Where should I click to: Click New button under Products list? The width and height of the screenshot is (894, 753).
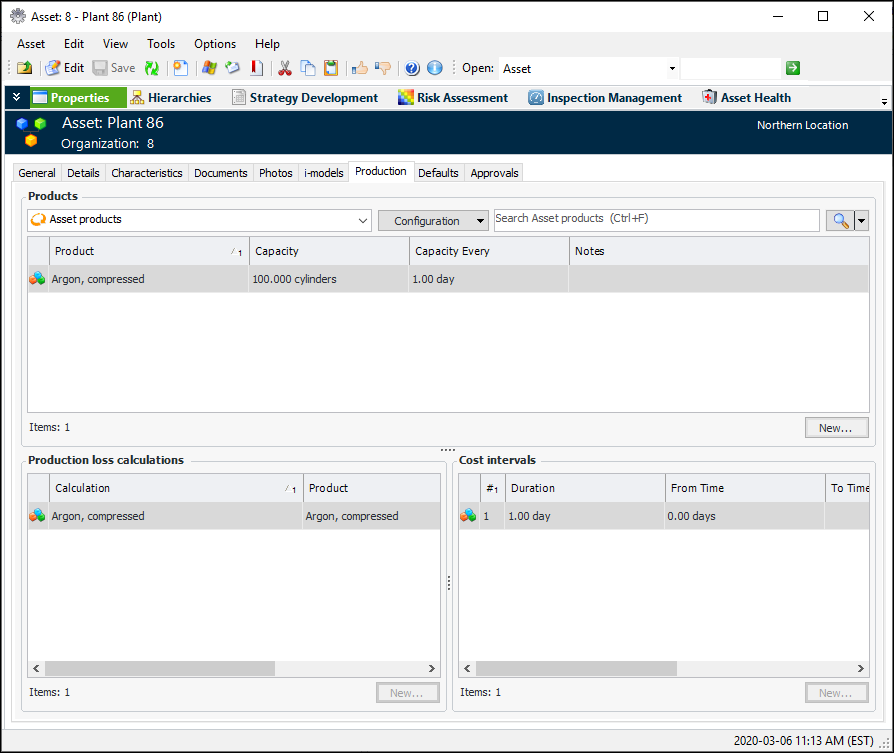pyautogui.click(x=836, y=428)
